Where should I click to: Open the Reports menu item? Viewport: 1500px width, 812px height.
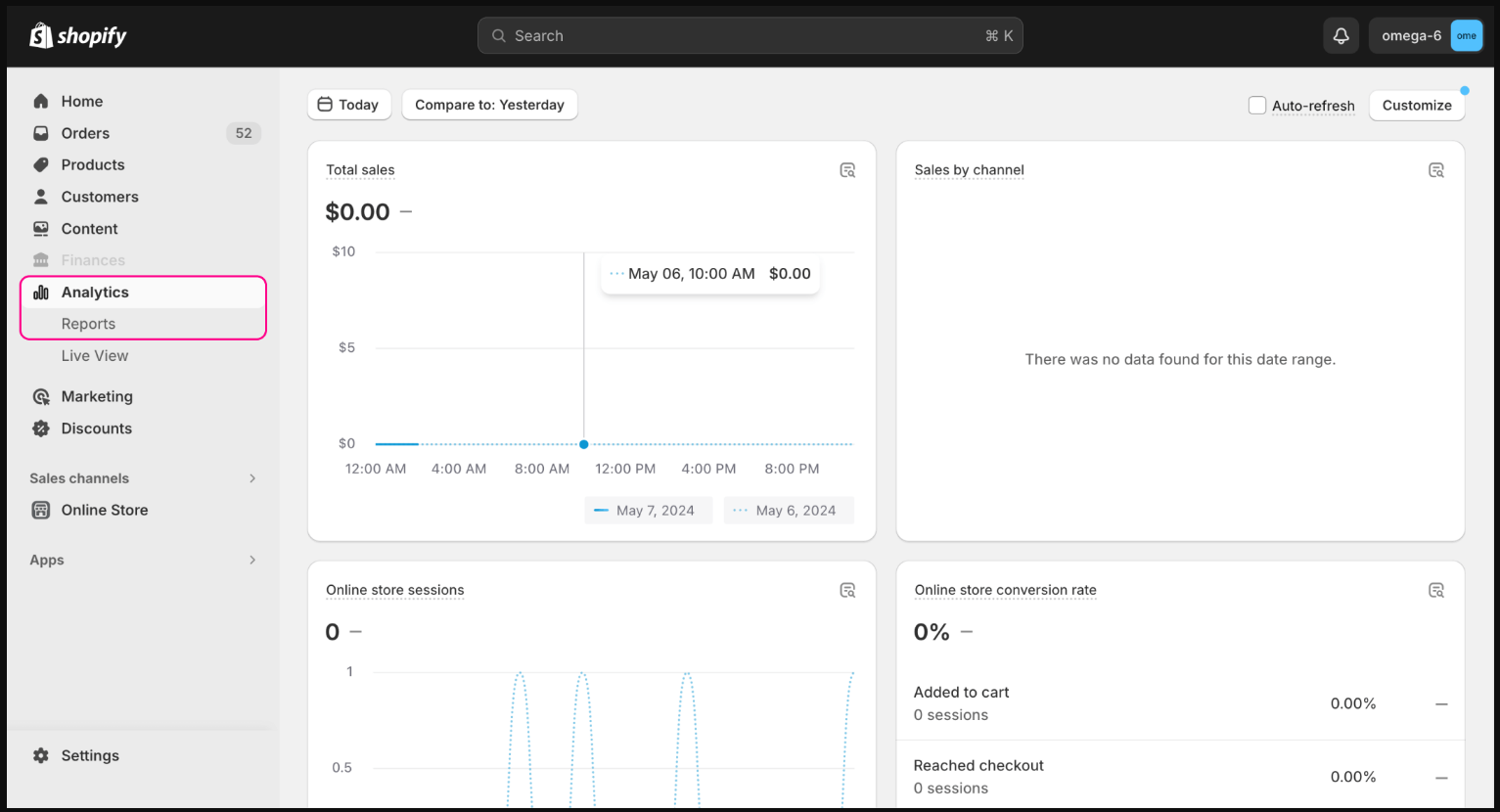point(89,324)
